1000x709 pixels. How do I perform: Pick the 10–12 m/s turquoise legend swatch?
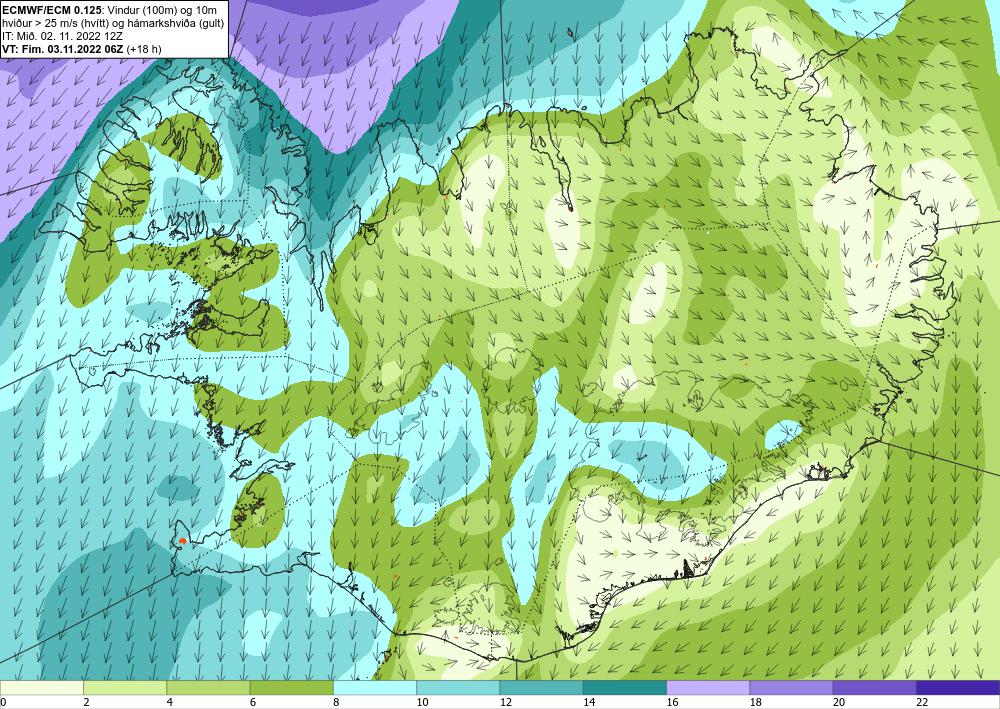coord(458,688)
